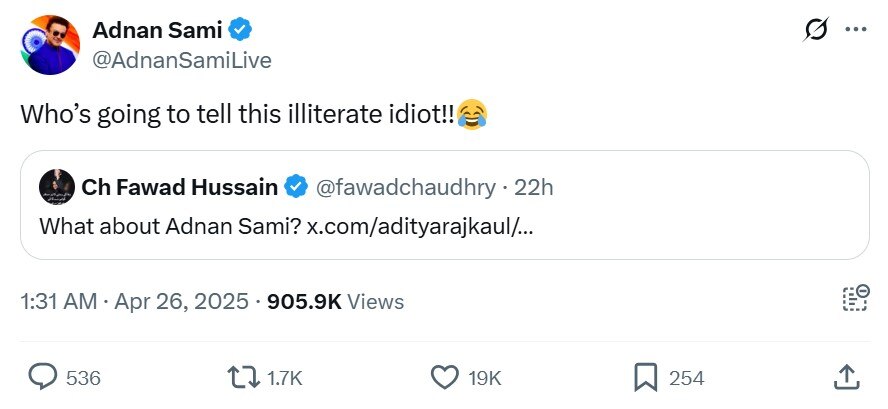888x409 pixels.
Task: Open the @AdnanSamiLive handle link
Action: [x=181, y=60]
